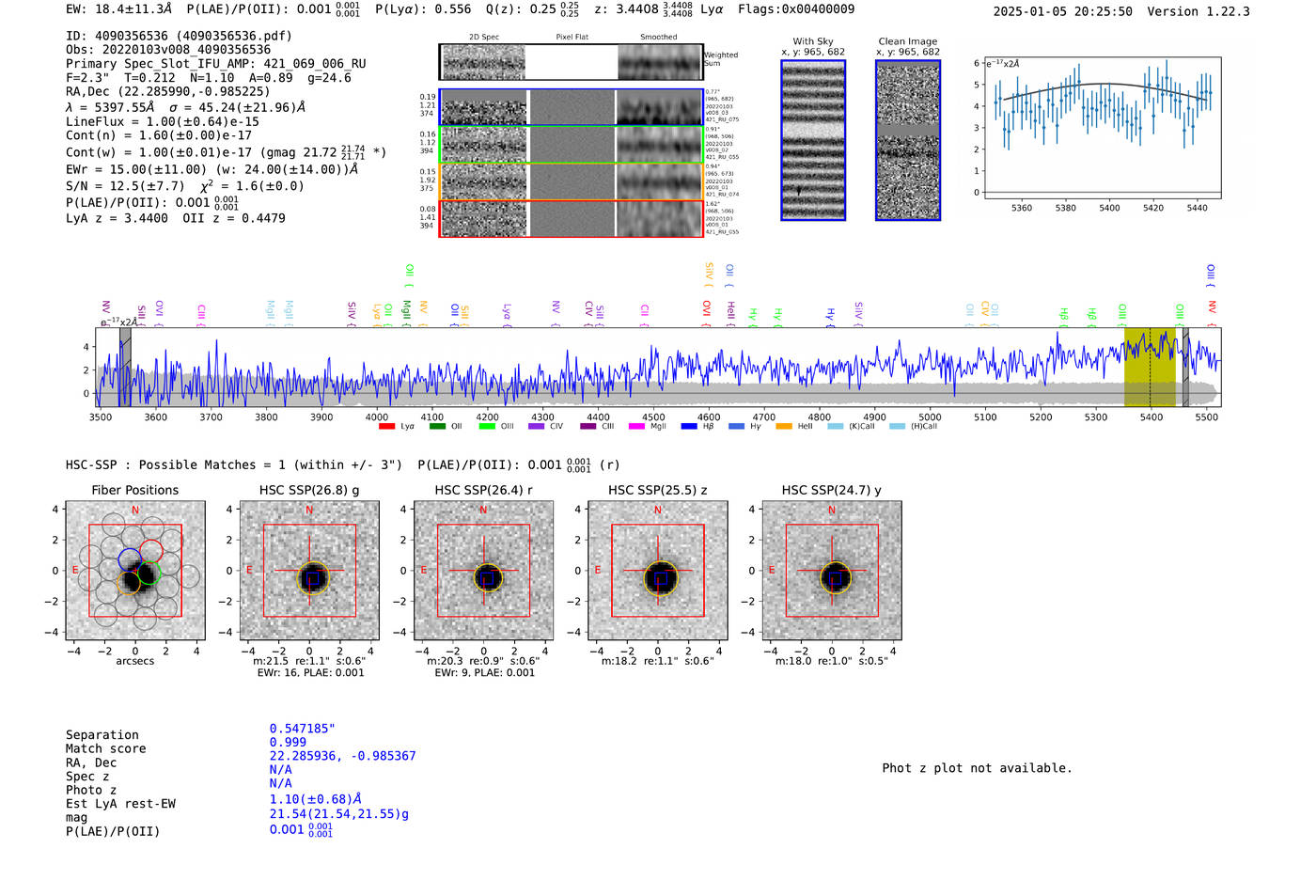1316x896 pixels.
Task: Click the bright green OIII legend swatch
Action: pyautogui.click(x=487, y=427)
